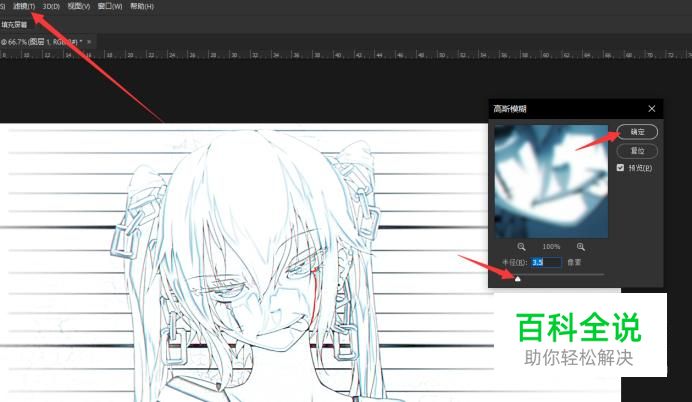Toggle the 预览(P) preview checkbox
The image size is (692, 402).
point(620,168)
